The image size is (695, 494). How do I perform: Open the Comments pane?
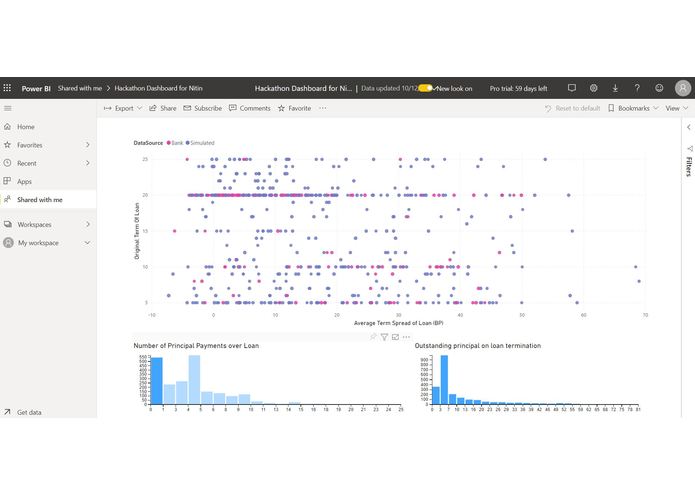250,108
